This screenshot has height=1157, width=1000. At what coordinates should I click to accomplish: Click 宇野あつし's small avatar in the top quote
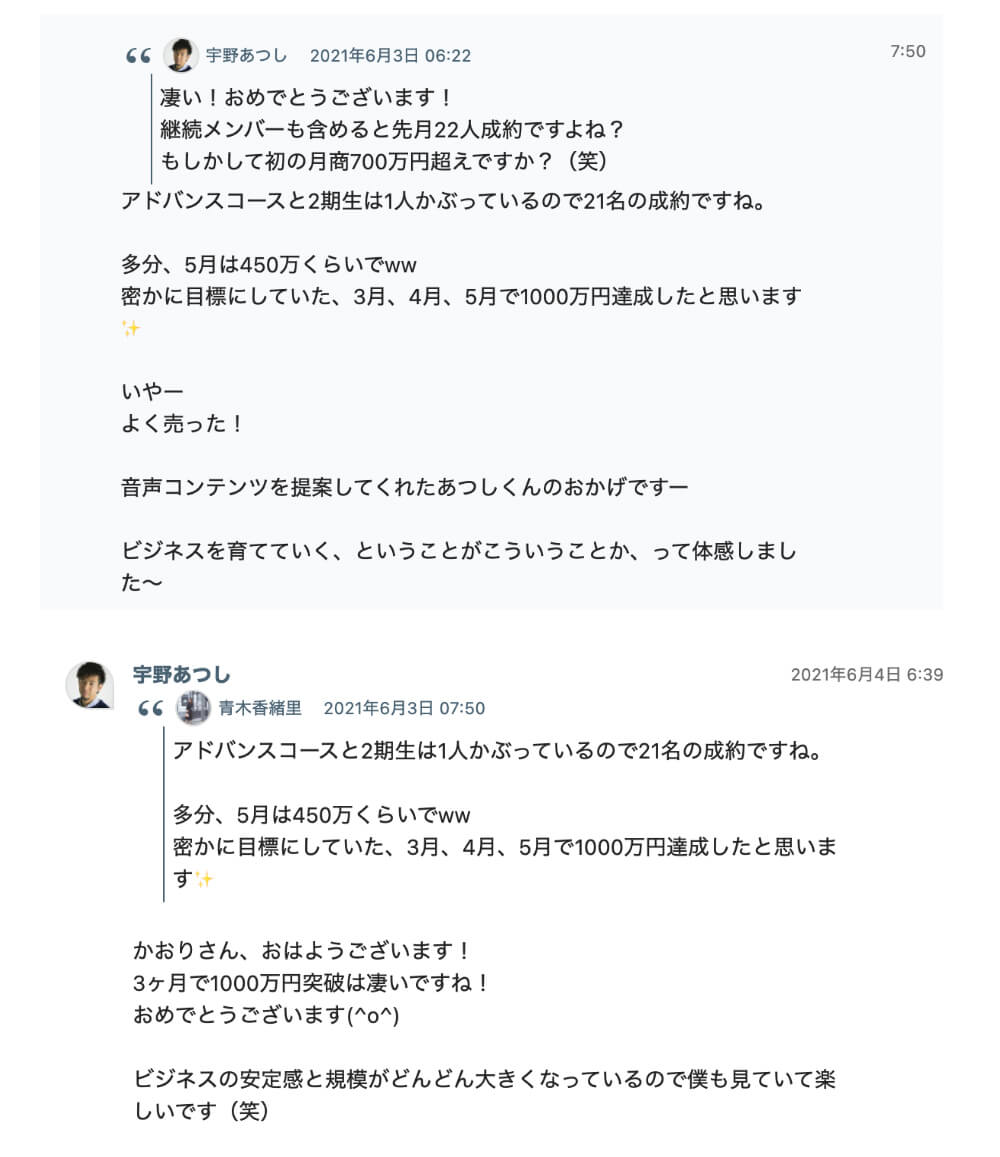point(181,55)
